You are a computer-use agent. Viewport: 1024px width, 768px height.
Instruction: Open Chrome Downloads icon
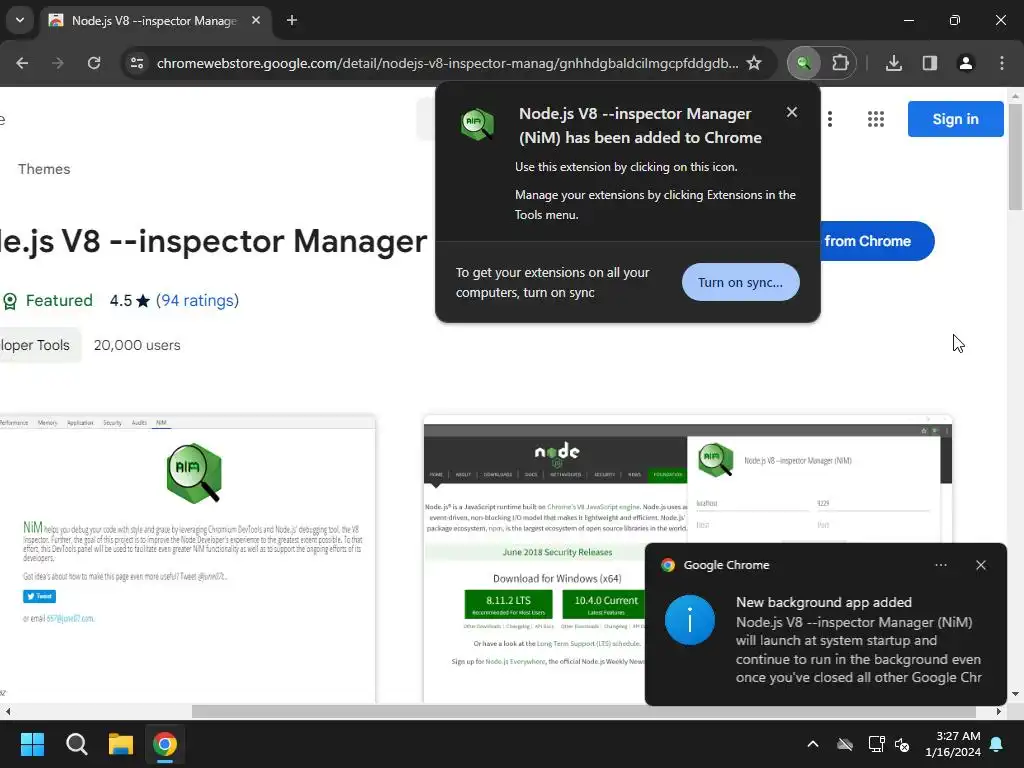pos(894,63)
